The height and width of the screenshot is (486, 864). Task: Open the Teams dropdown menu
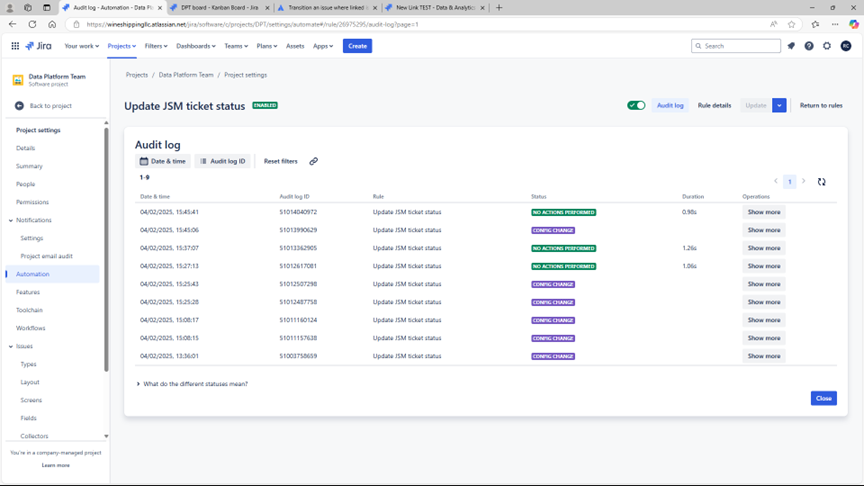point(236,46)
